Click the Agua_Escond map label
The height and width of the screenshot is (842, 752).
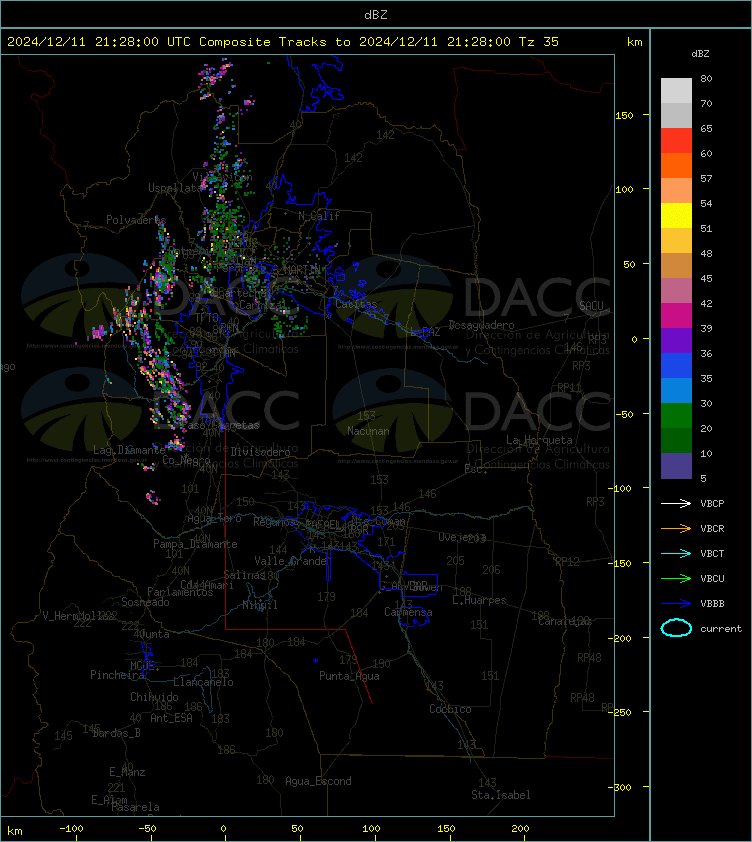(318, 781)
